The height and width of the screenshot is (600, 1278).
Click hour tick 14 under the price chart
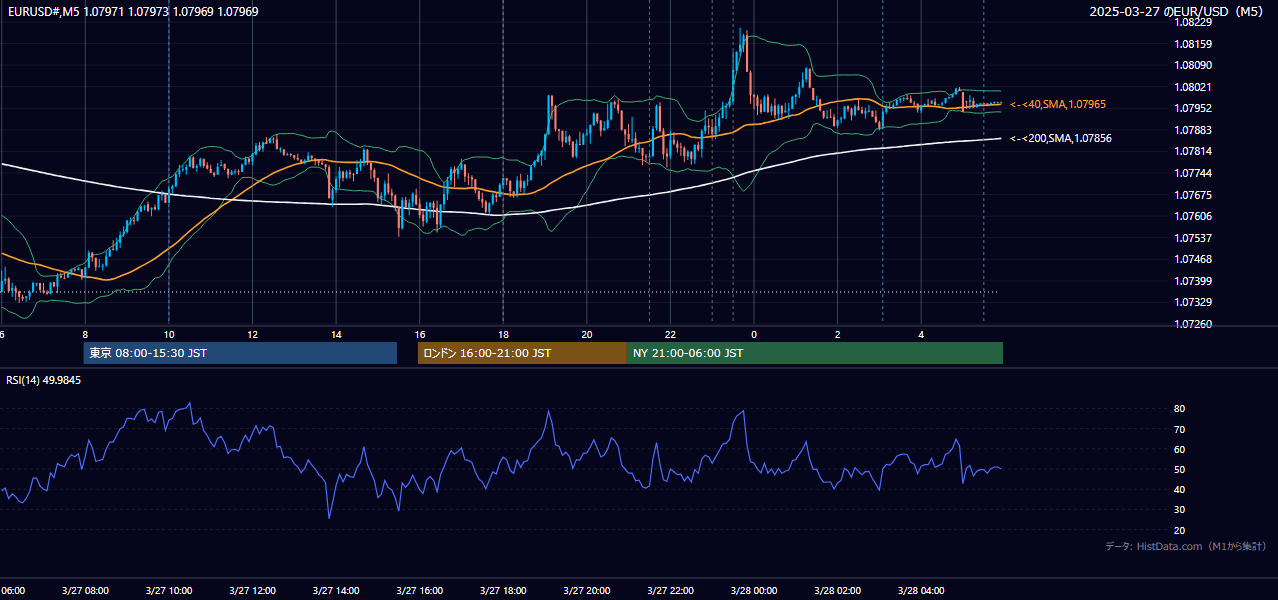336,335
